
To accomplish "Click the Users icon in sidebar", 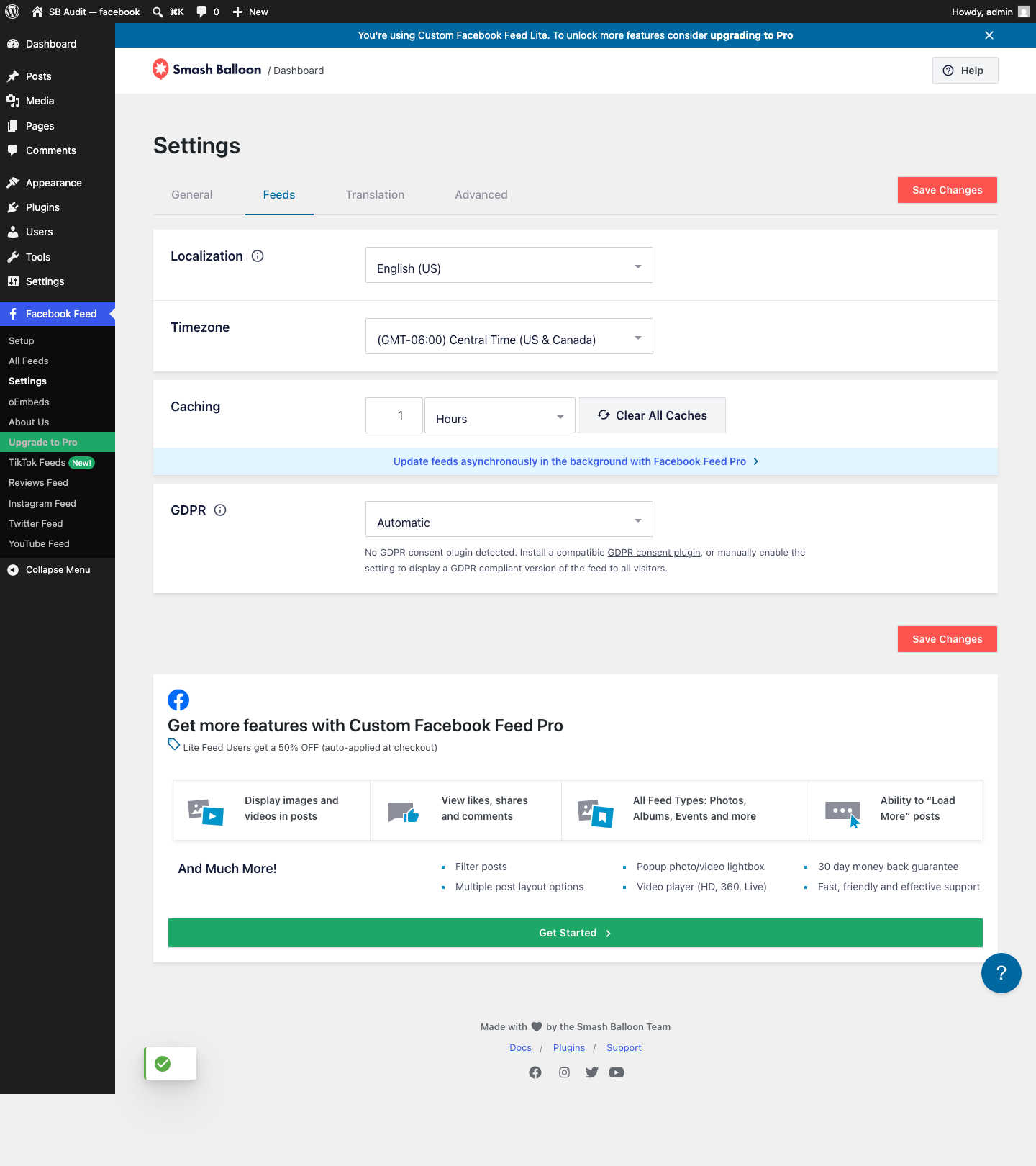I will click(x=13, y=232).
